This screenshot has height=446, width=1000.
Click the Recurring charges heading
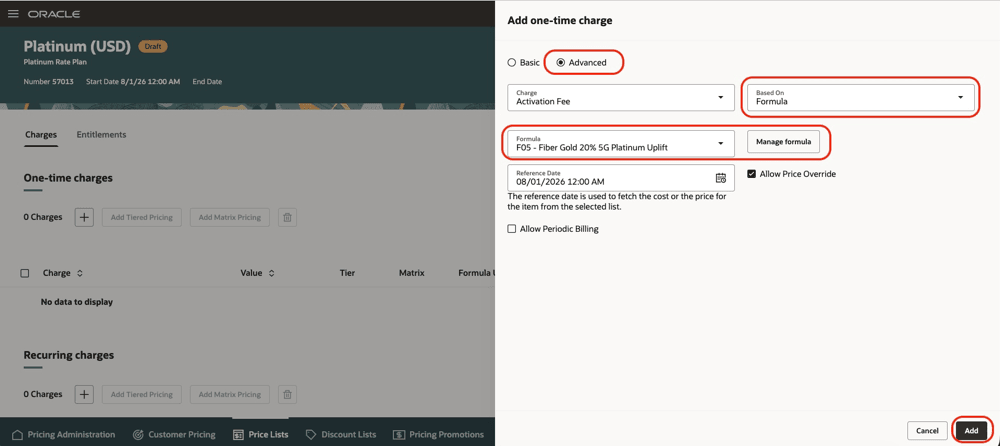[69, 355]
